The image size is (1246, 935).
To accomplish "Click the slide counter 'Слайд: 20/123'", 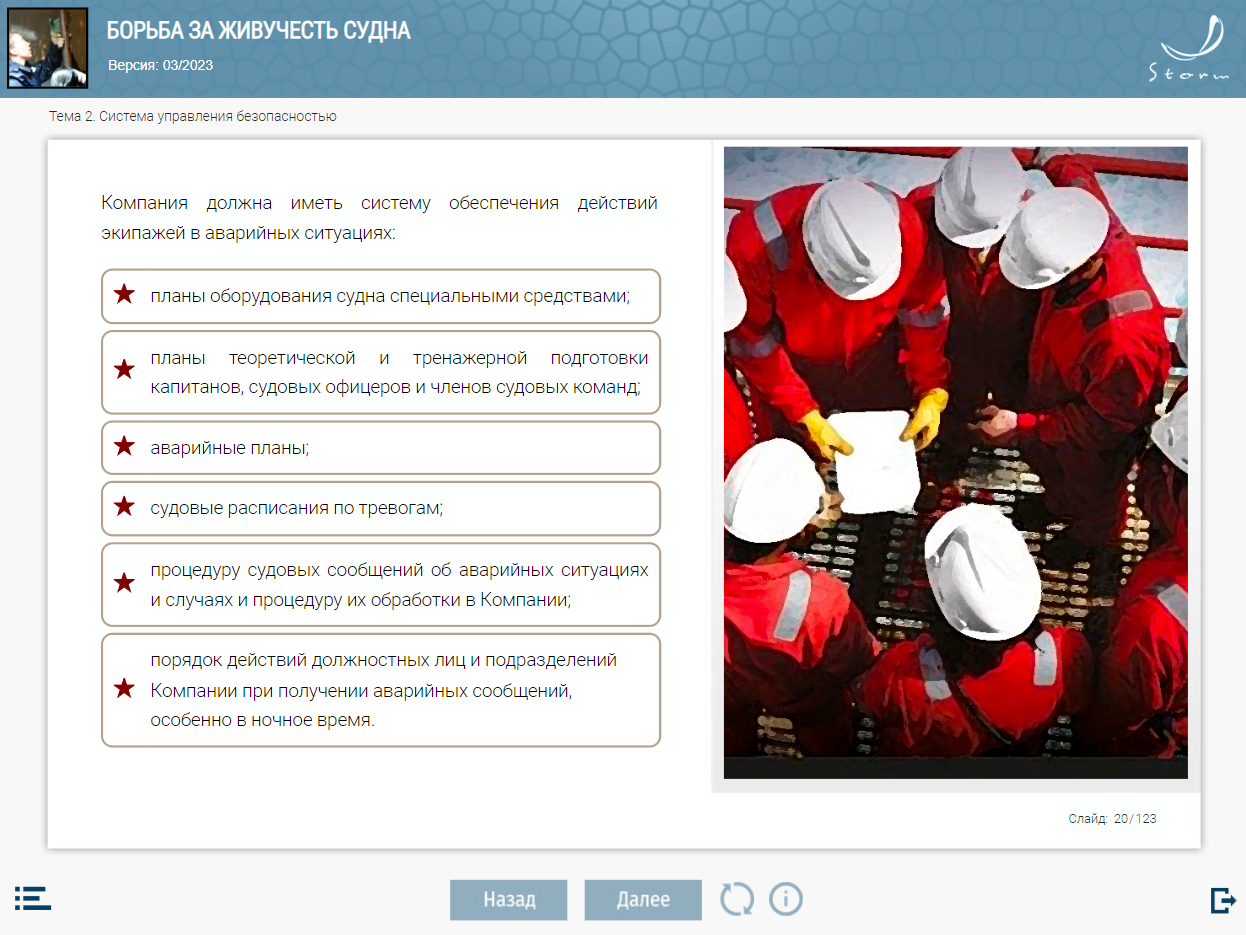I will 1112,819.
